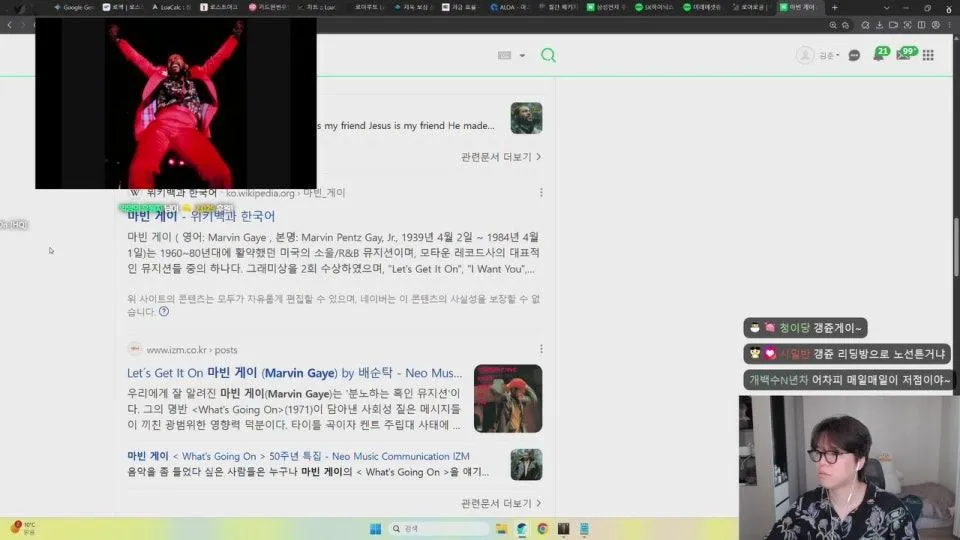Open the Let's Get It On album thumbnail
The height and width of the screenshot is (540, 960).
click(x=508, y=399)
